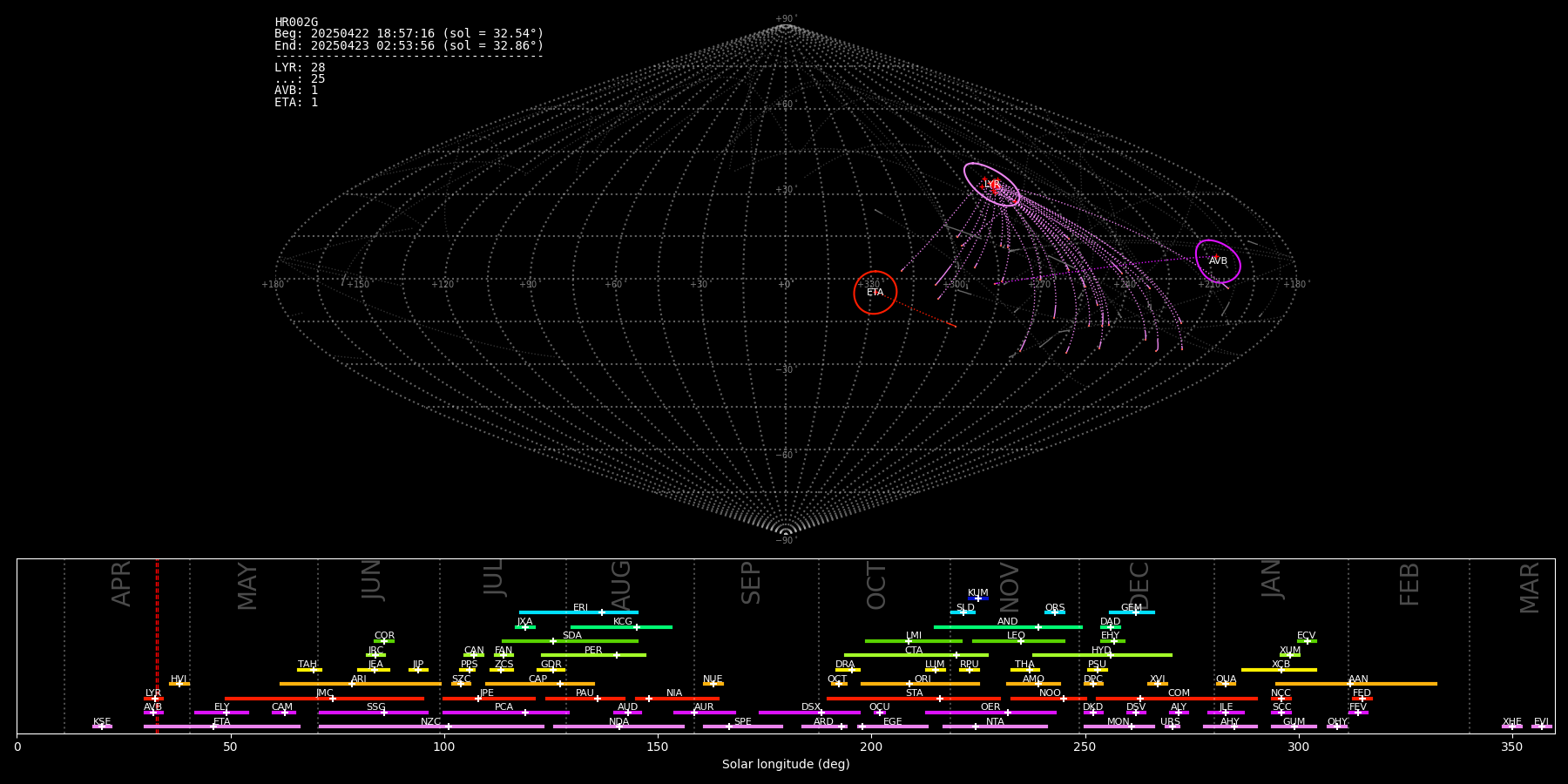Click the NTA shower bar label
This screenshot has height=784, width=1568.
click(x=995, y=722)
